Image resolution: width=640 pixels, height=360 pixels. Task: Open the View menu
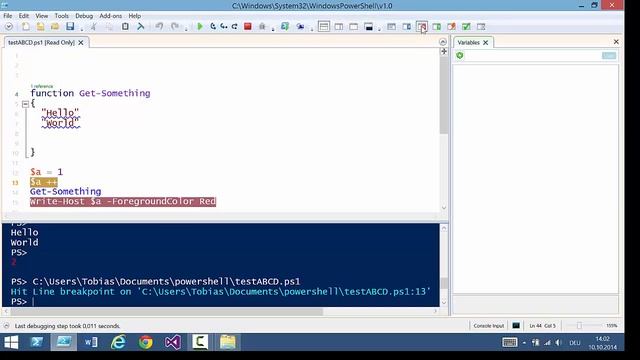[x=42, y=16]
